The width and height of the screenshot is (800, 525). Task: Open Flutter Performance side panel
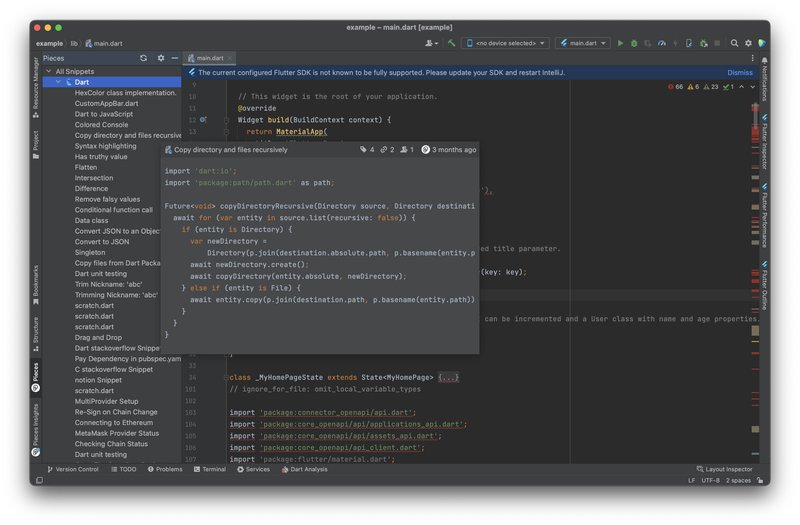pyautogui.click(x=764, y=215)
